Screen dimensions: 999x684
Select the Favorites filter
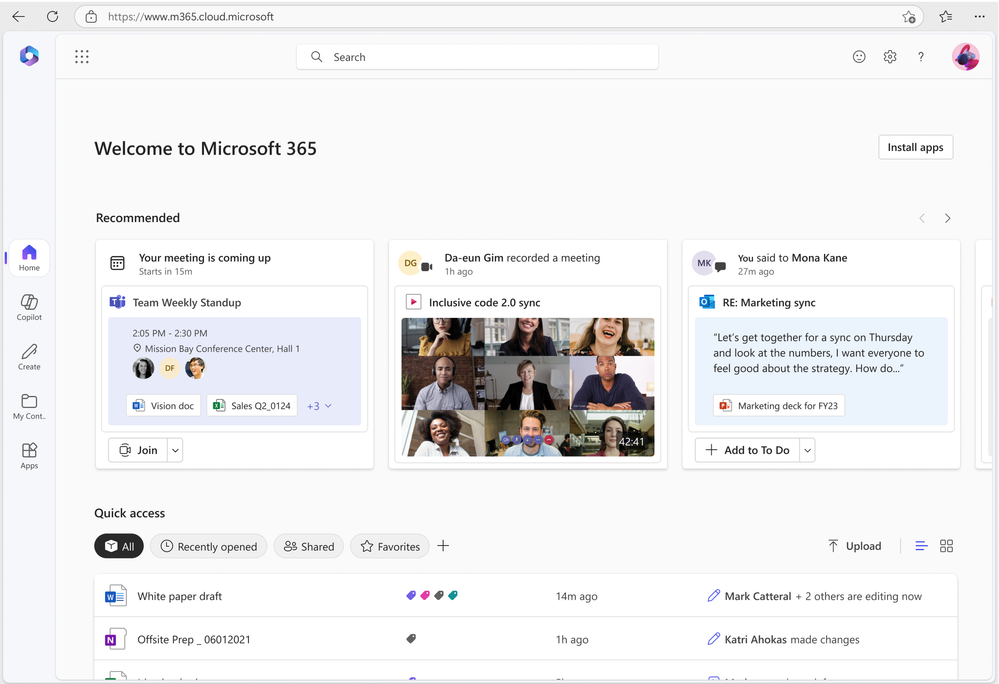coord(390,546)
